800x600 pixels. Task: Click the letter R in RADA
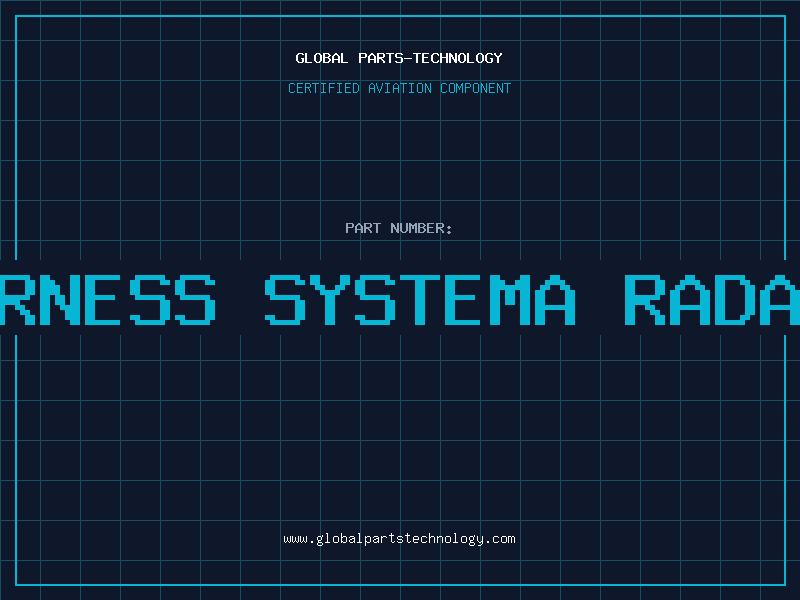tap(646, 298)
